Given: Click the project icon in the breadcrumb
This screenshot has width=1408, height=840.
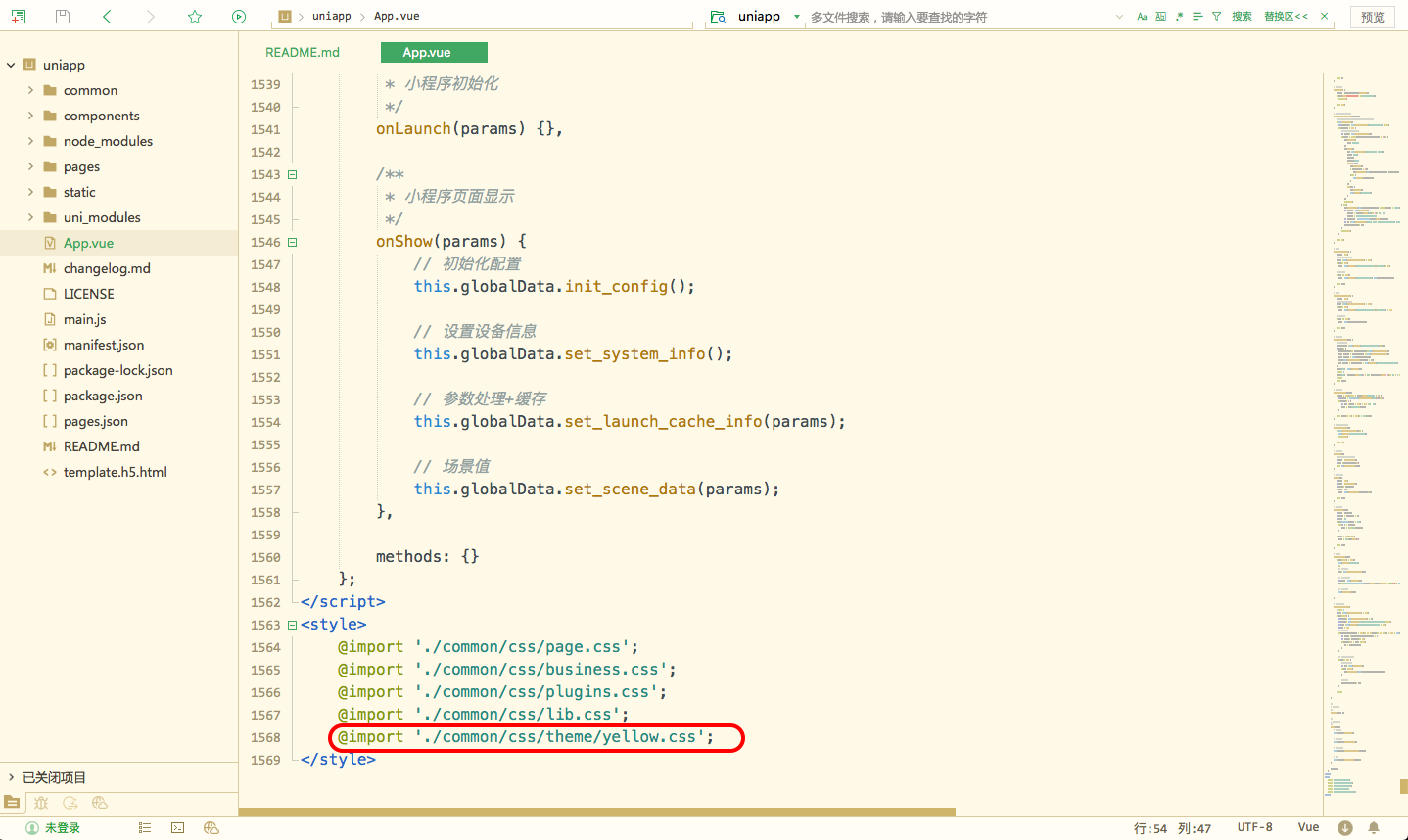Looking at the screenshot, I should pyautogui.click(x=285, y=17).
